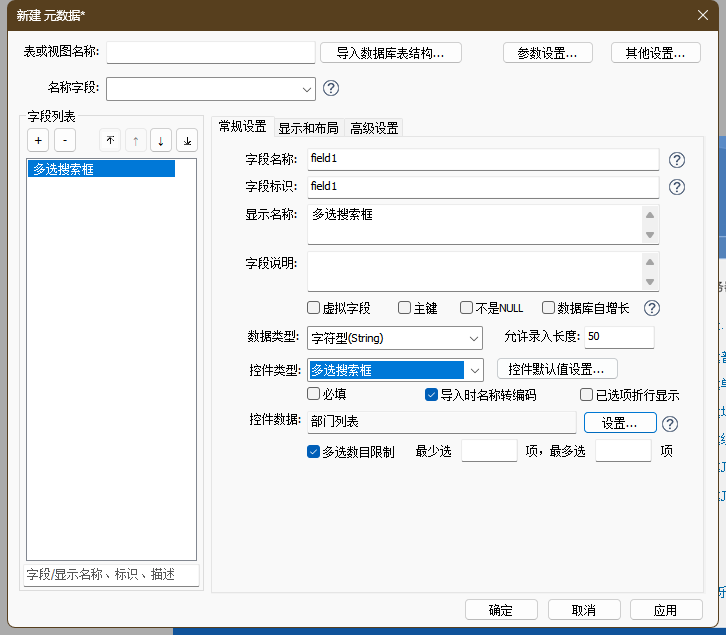
Task: Switch to the 显示和布局 tab
Action: pos(308,128)
